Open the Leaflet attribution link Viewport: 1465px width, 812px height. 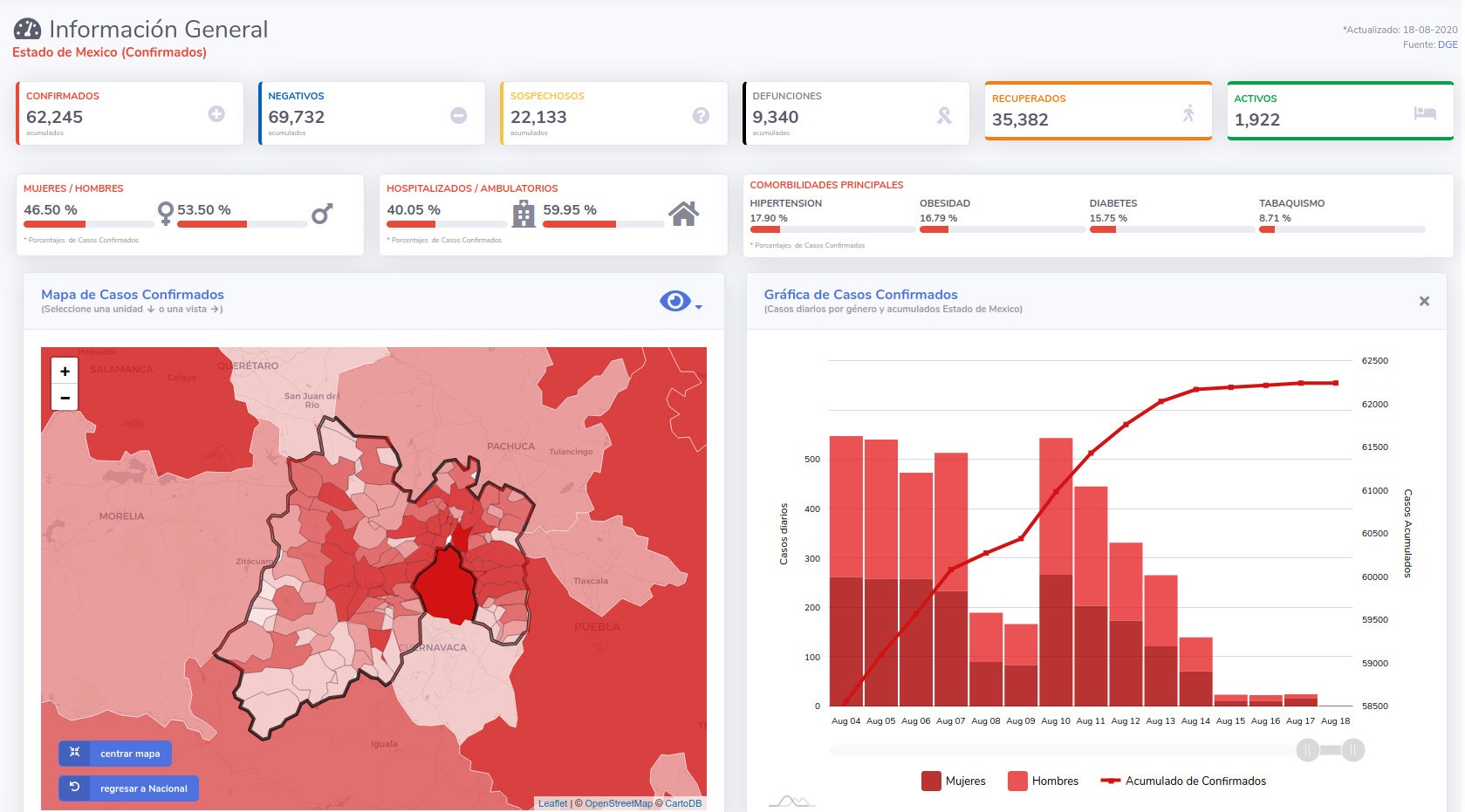tap(552, 803)
